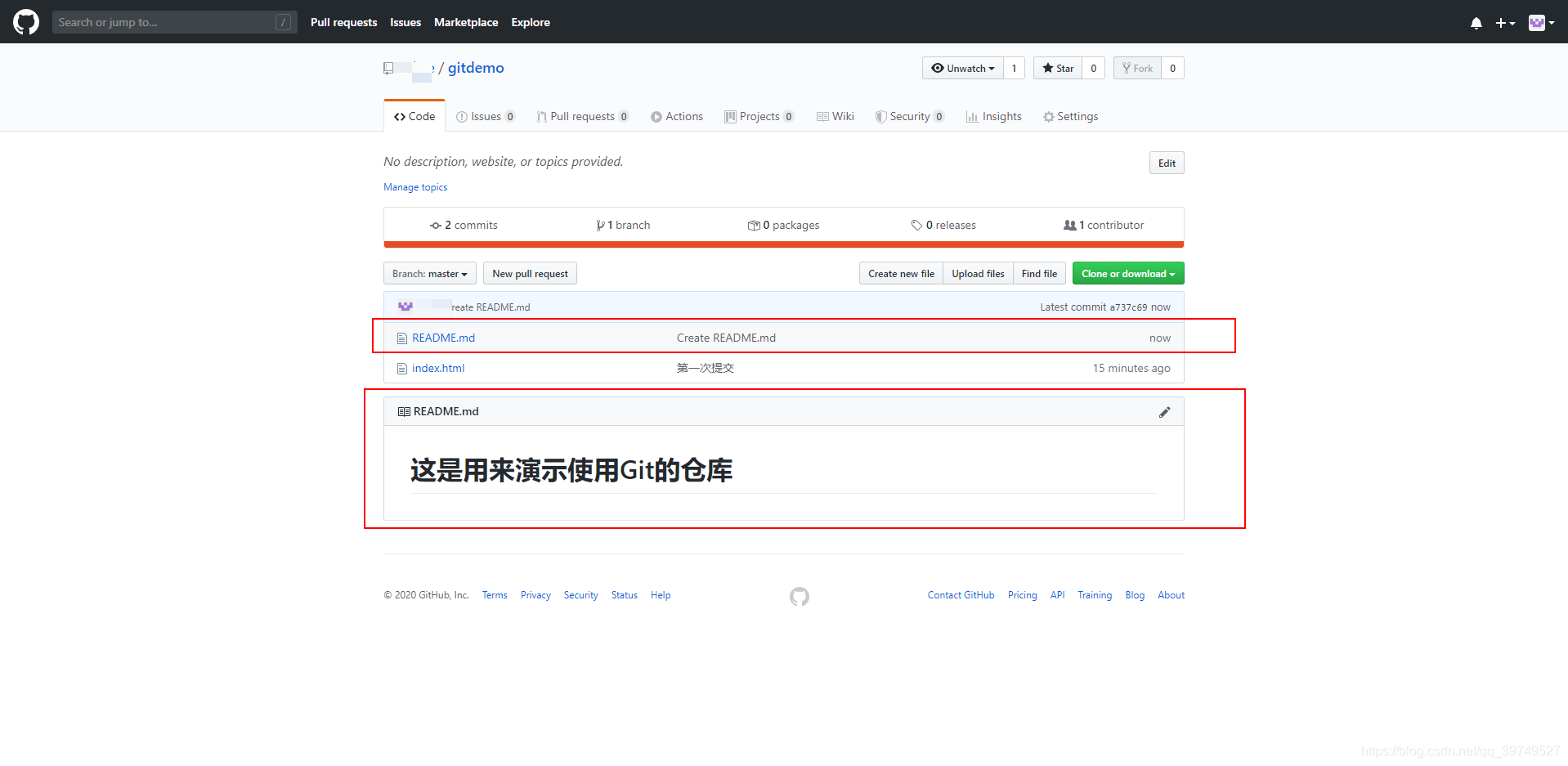Open the Status footer link

click(x=624, y=595)
